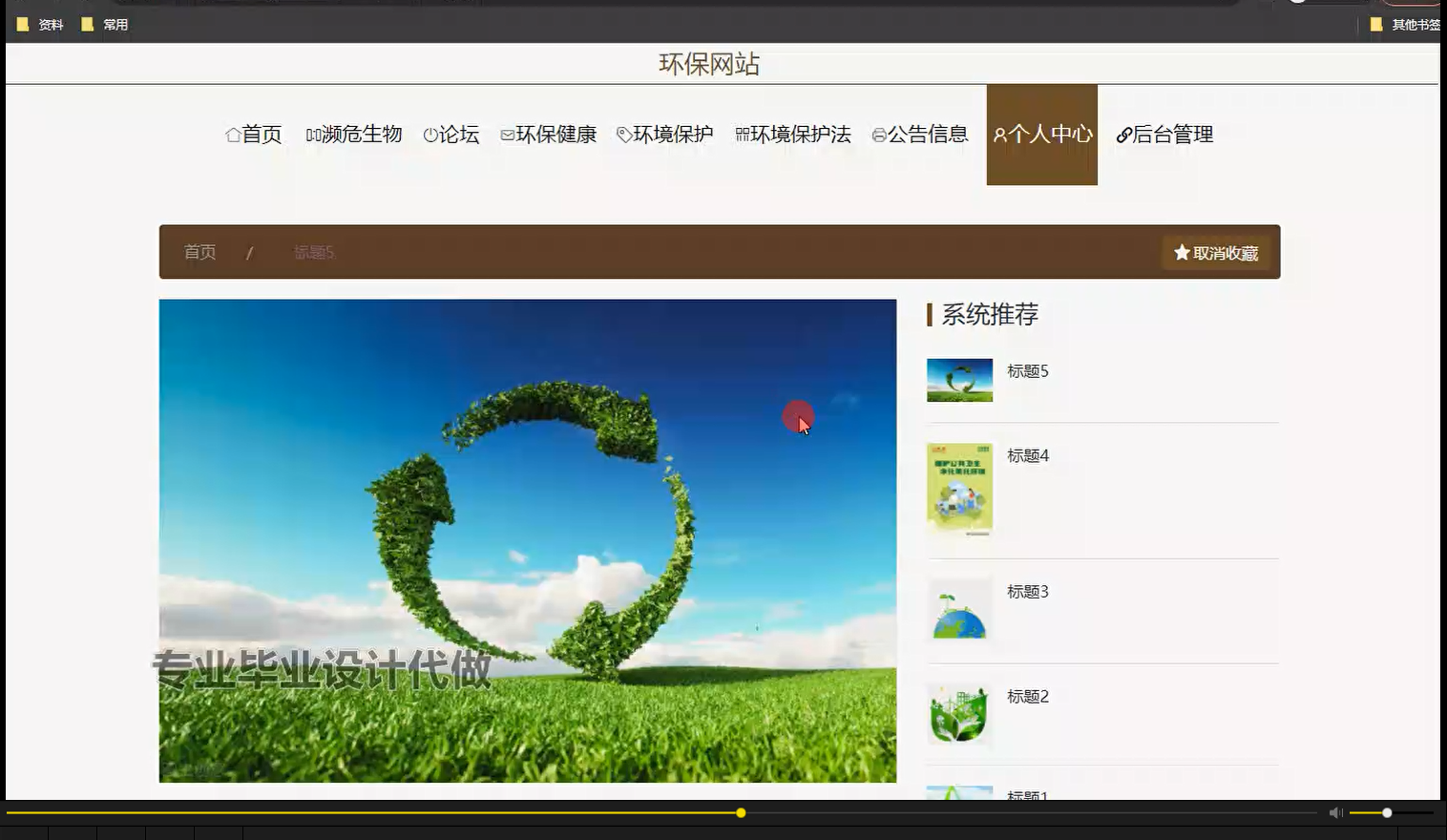The width and height of the screenshot is (1447, 840).
Task: Mute the video via the speaker icon
Action: (x=1335, y=812)
